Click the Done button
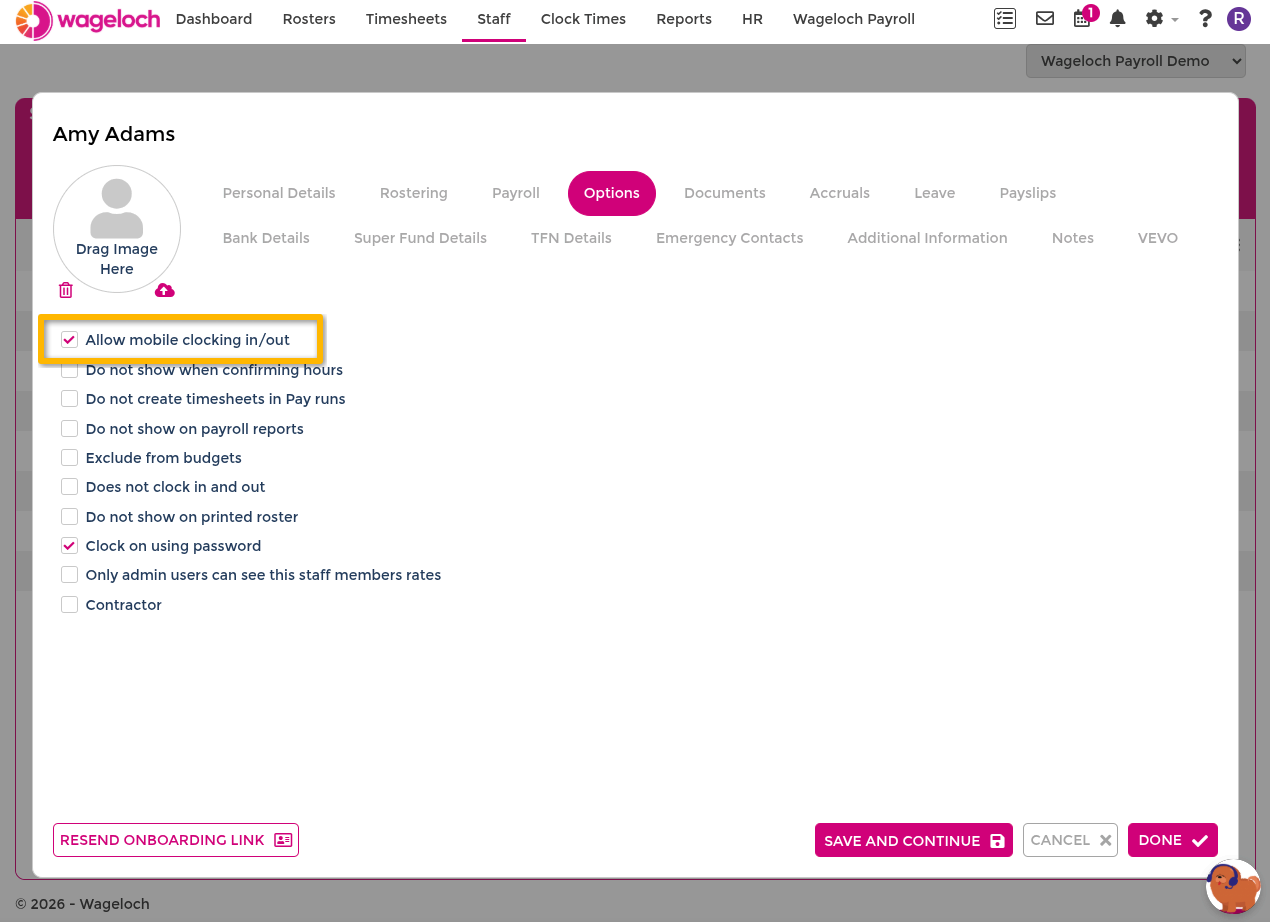 tap(1173, 840)
